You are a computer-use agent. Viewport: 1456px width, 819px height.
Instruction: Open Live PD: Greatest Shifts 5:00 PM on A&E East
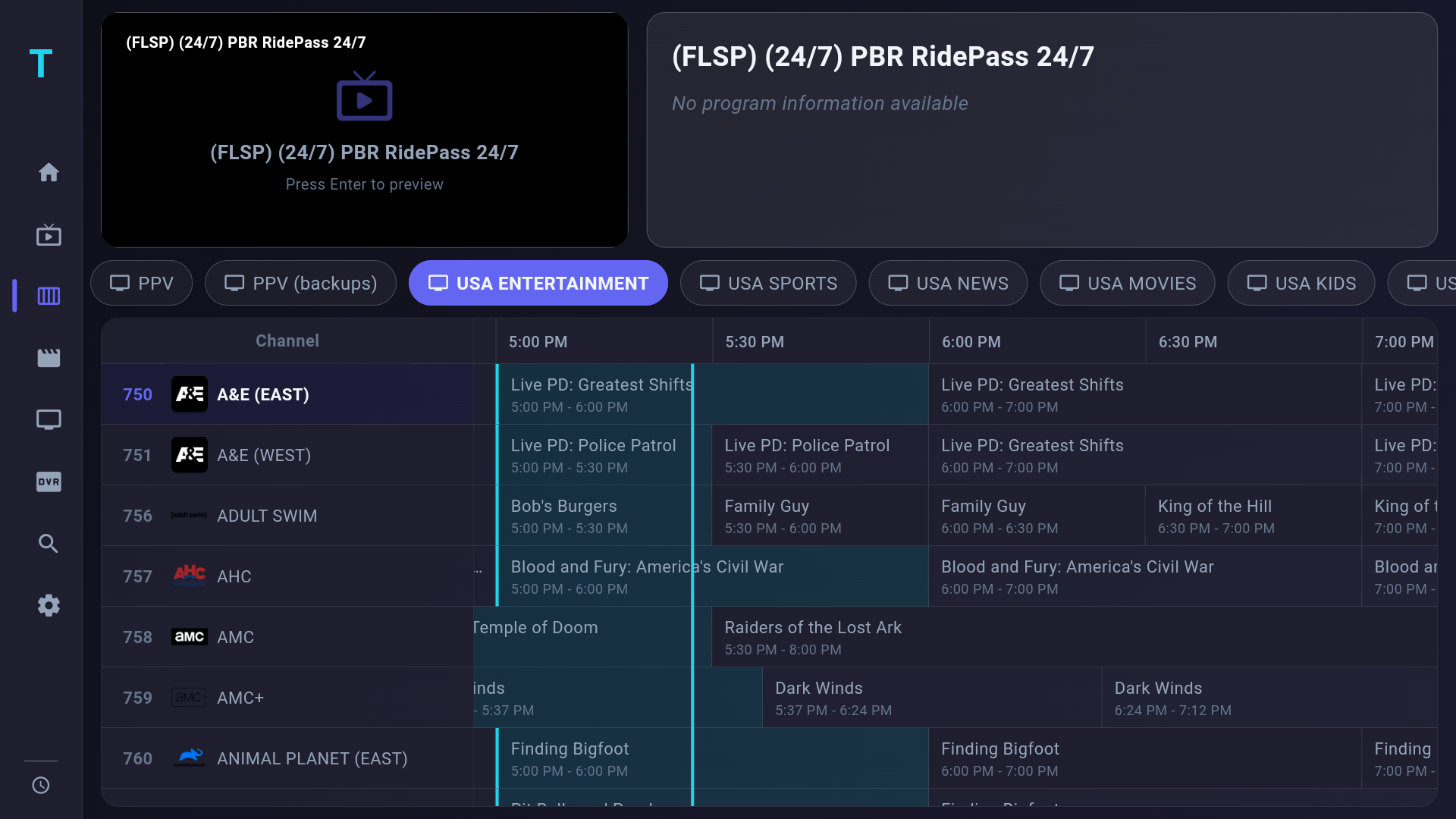coord(712,394)
